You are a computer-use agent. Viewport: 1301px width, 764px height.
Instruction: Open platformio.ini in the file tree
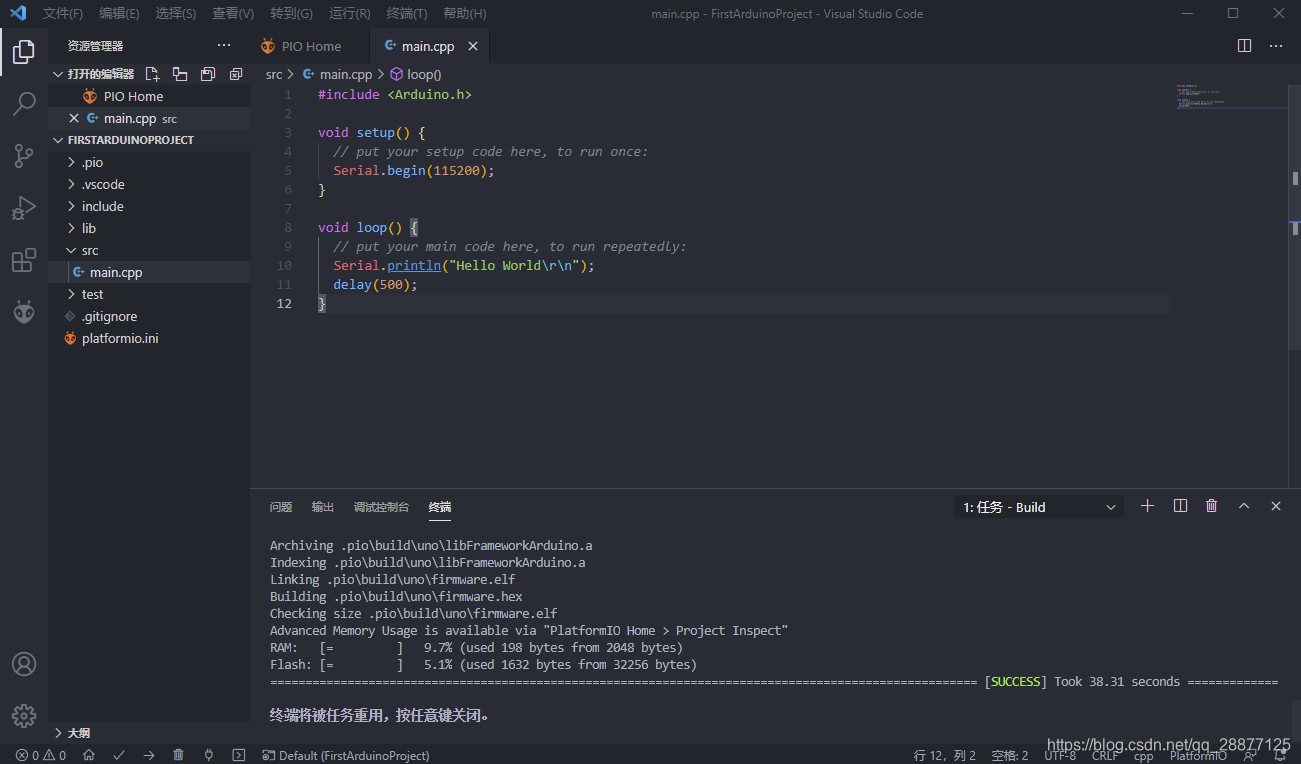149,338
